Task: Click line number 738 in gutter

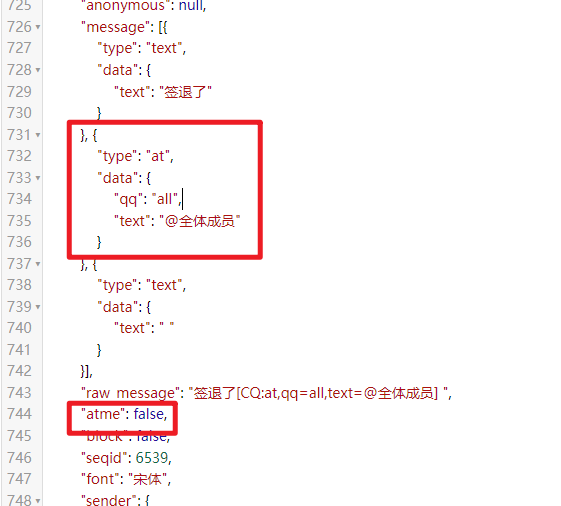Action: [x=19, y=285]
